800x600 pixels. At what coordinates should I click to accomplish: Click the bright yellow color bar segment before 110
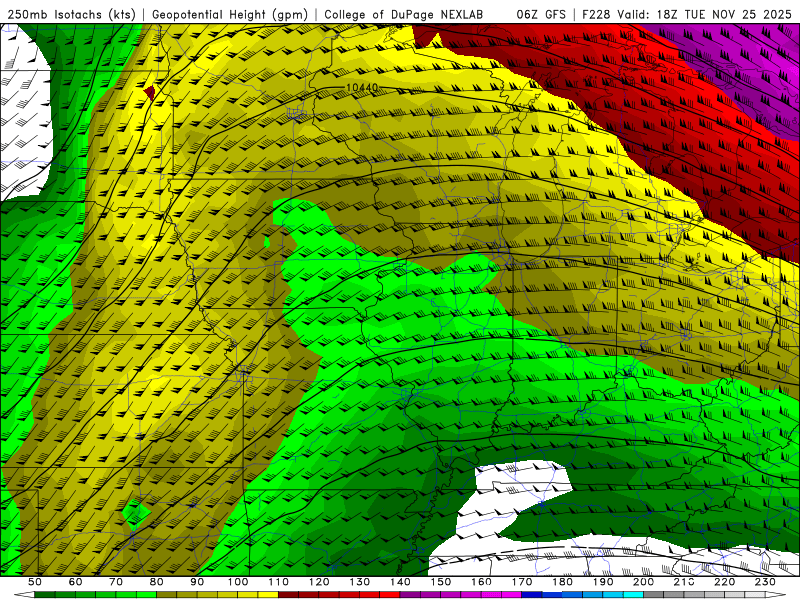point(268,595)
